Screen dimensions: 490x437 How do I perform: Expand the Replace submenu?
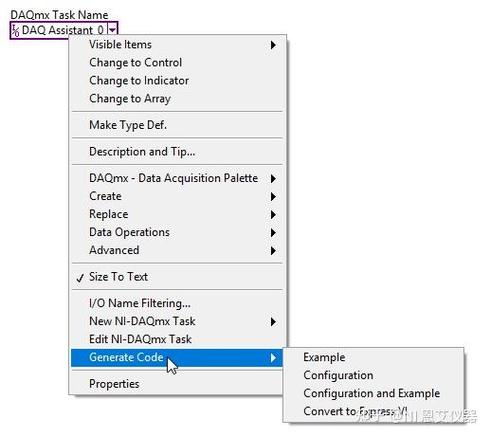click(177, 214)
